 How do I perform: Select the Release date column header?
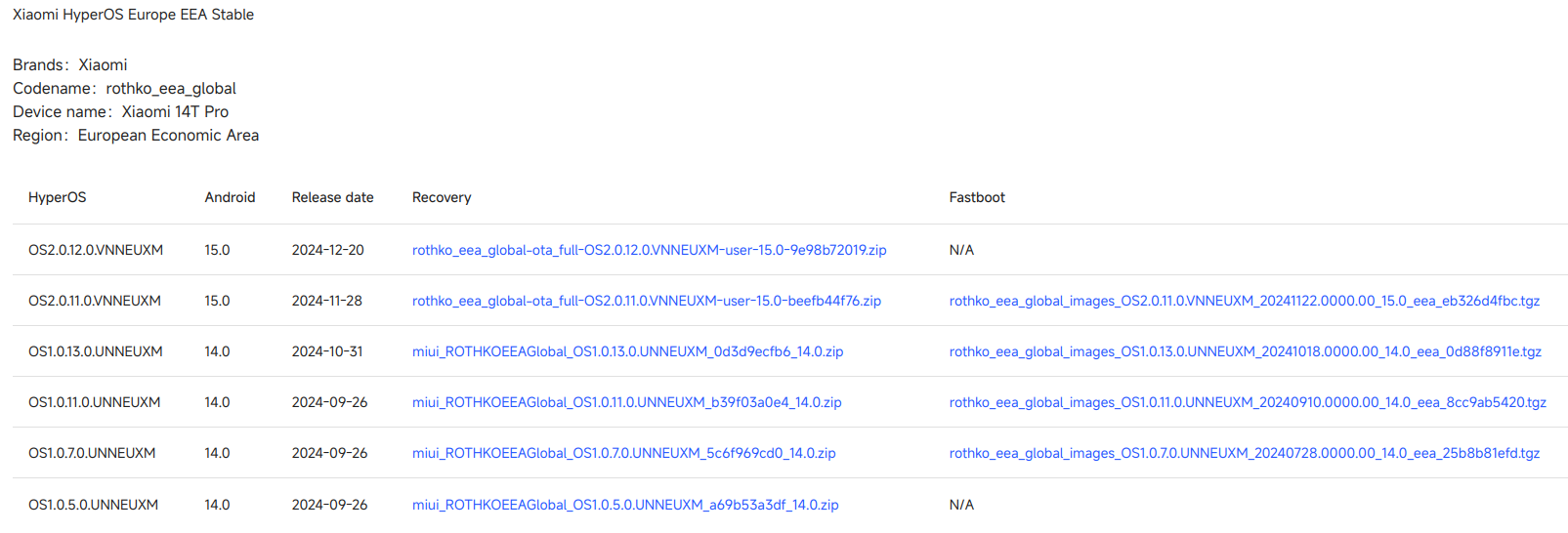332,197
